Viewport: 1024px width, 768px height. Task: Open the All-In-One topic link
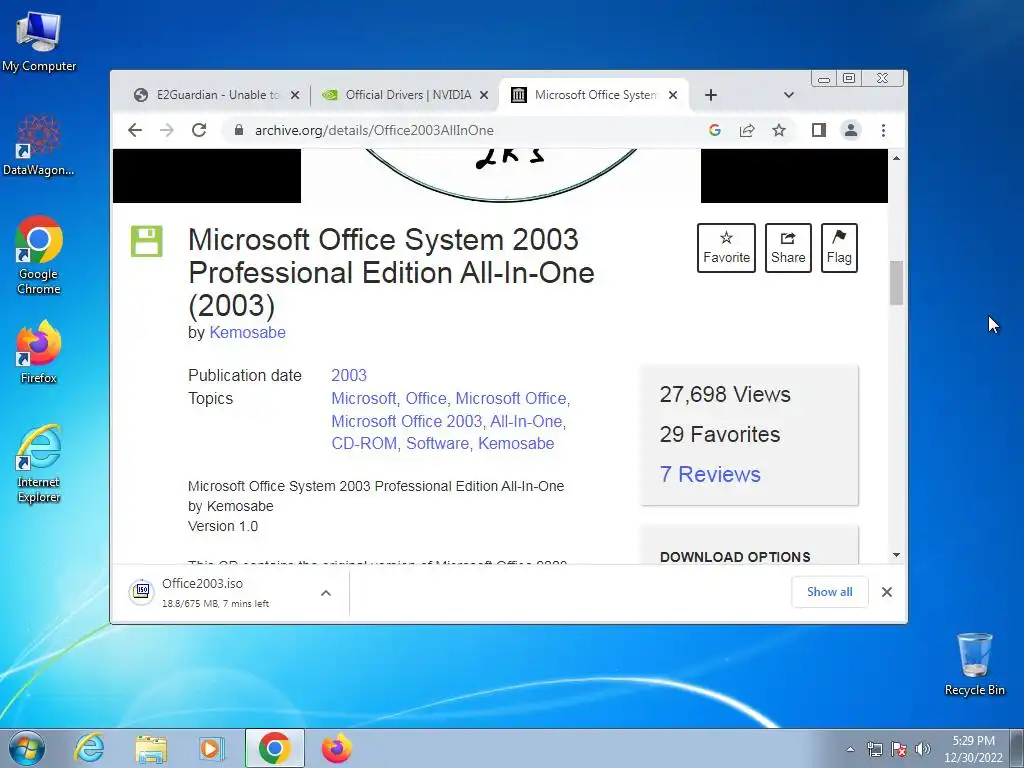(526, 421)
